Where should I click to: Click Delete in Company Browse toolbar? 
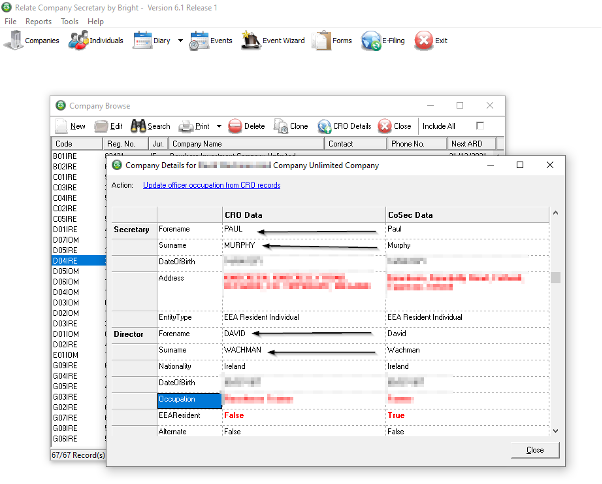click(x=246, y=126)
